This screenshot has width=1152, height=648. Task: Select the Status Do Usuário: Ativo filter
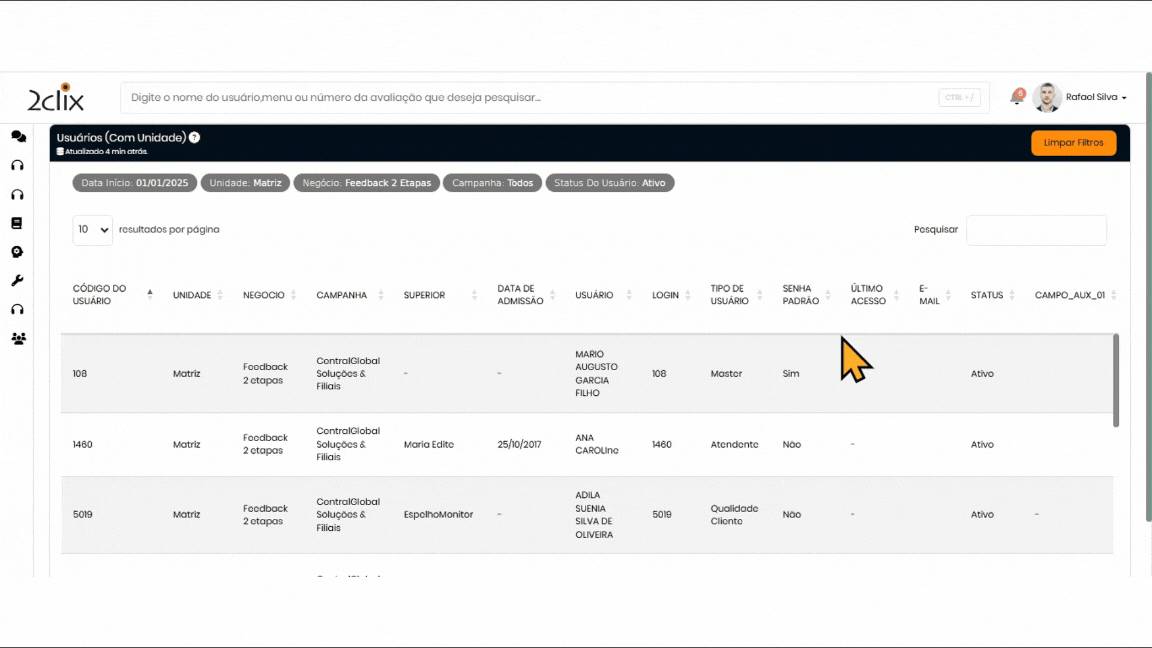[x=610, y=183]
